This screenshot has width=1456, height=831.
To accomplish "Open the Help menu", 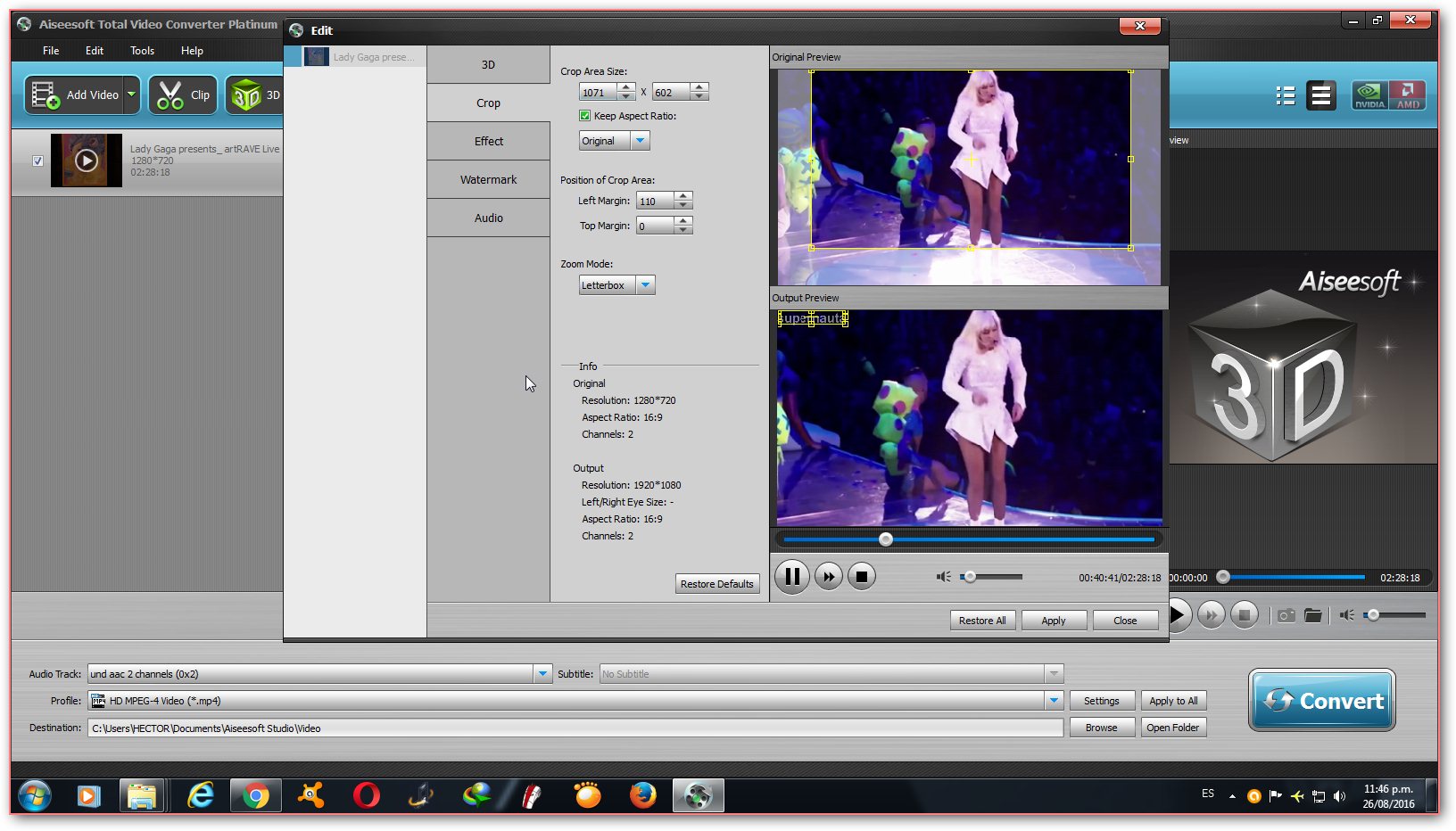I will (192, 51).
